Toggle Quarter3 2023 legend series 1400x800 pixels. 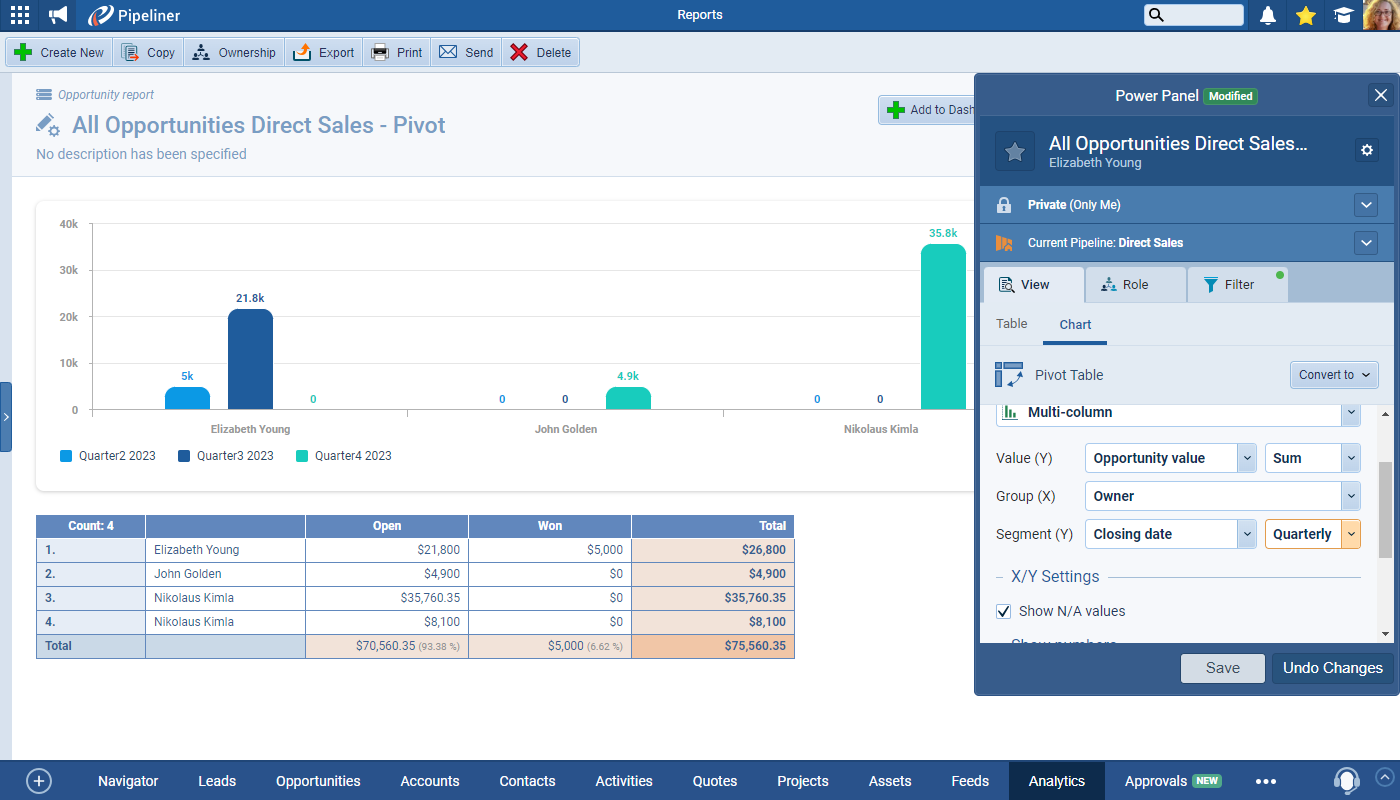point(225,456)
